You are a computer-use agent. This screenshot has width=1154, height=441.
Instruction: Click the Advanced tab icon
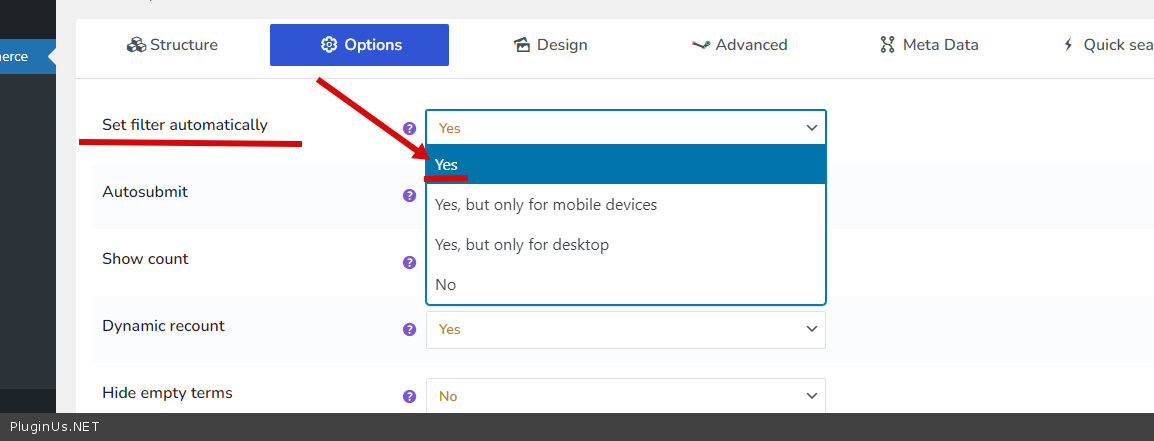pos(701,45)
